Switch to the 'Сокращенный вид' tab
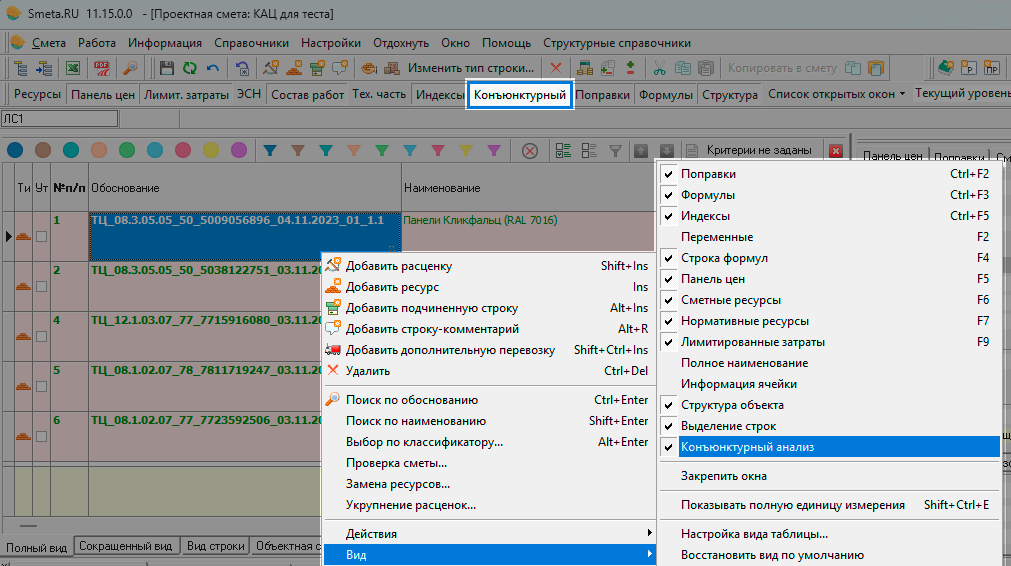This screenshot has height=566, width=1011. [128, 547]
